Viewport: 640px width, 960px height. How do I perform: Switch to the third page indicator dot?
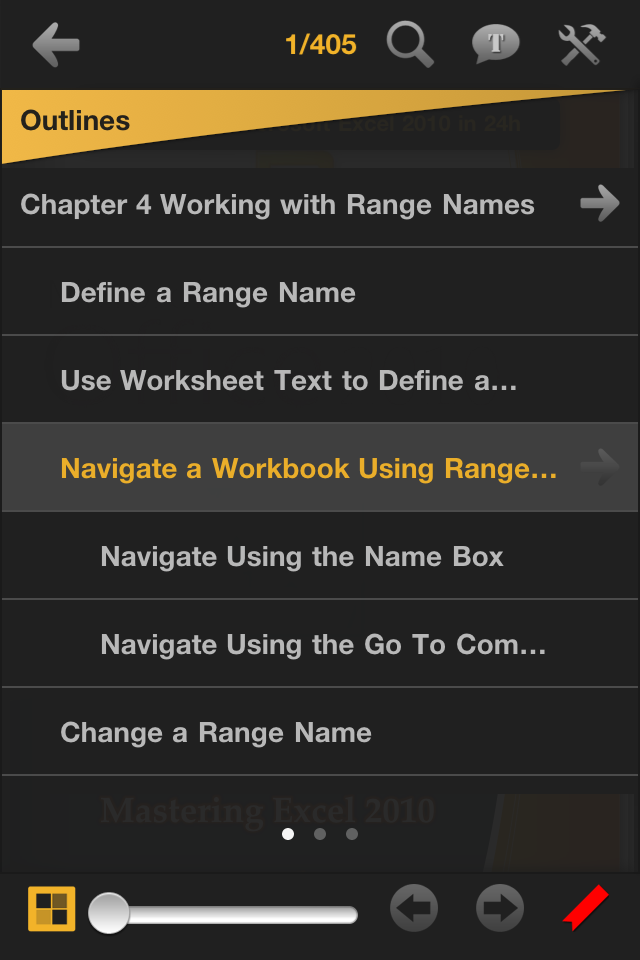(352, 834)
